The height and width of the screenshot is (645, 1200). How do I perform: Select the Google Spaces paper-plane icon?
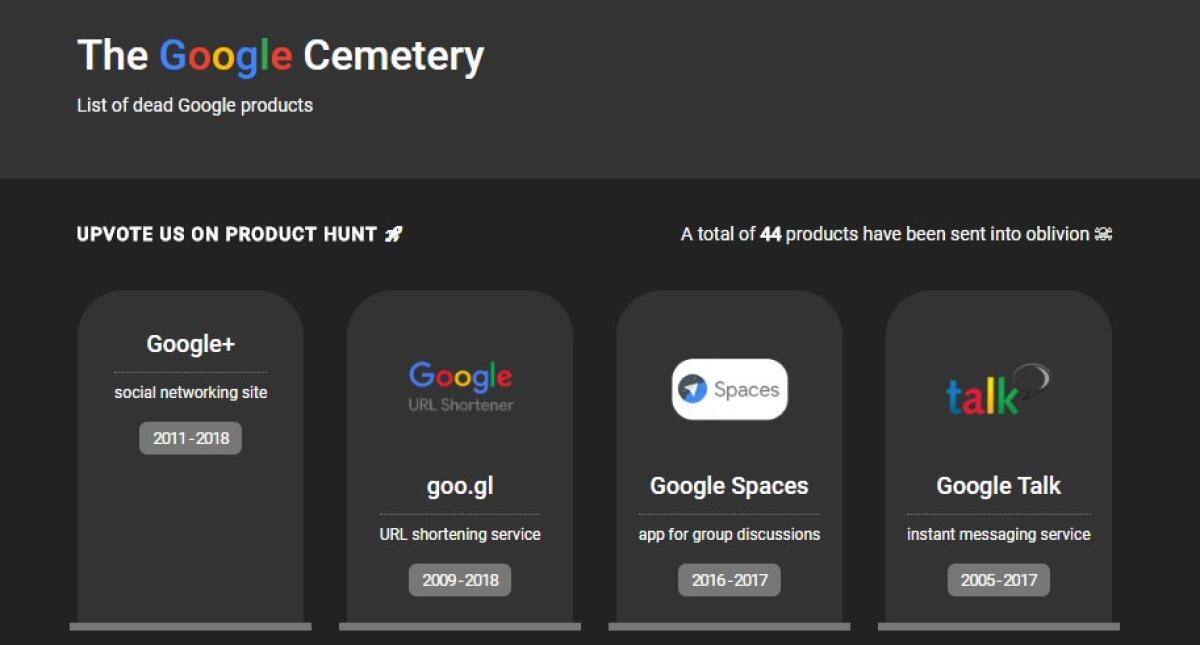[x=694, y=389]
